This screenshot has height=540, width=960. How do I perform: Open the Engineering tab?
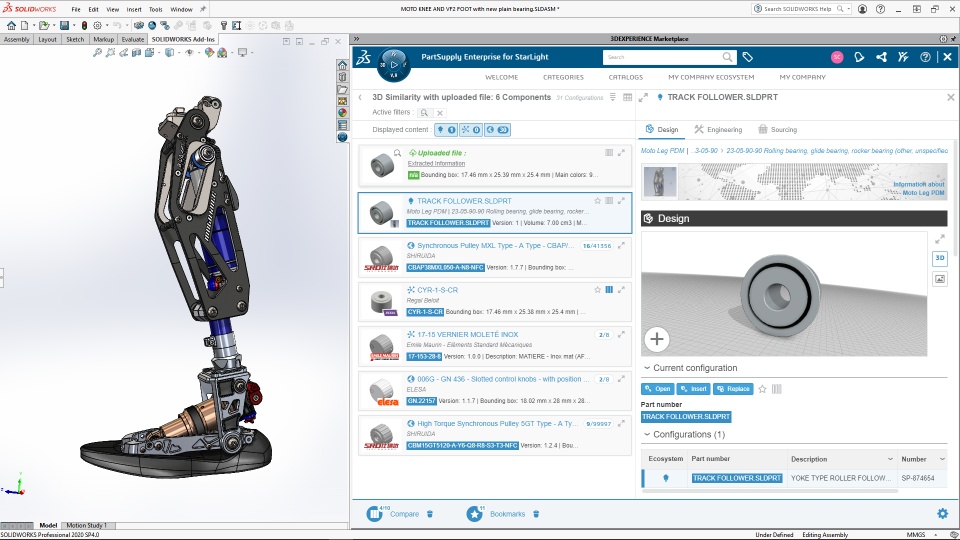coord(718,130)
